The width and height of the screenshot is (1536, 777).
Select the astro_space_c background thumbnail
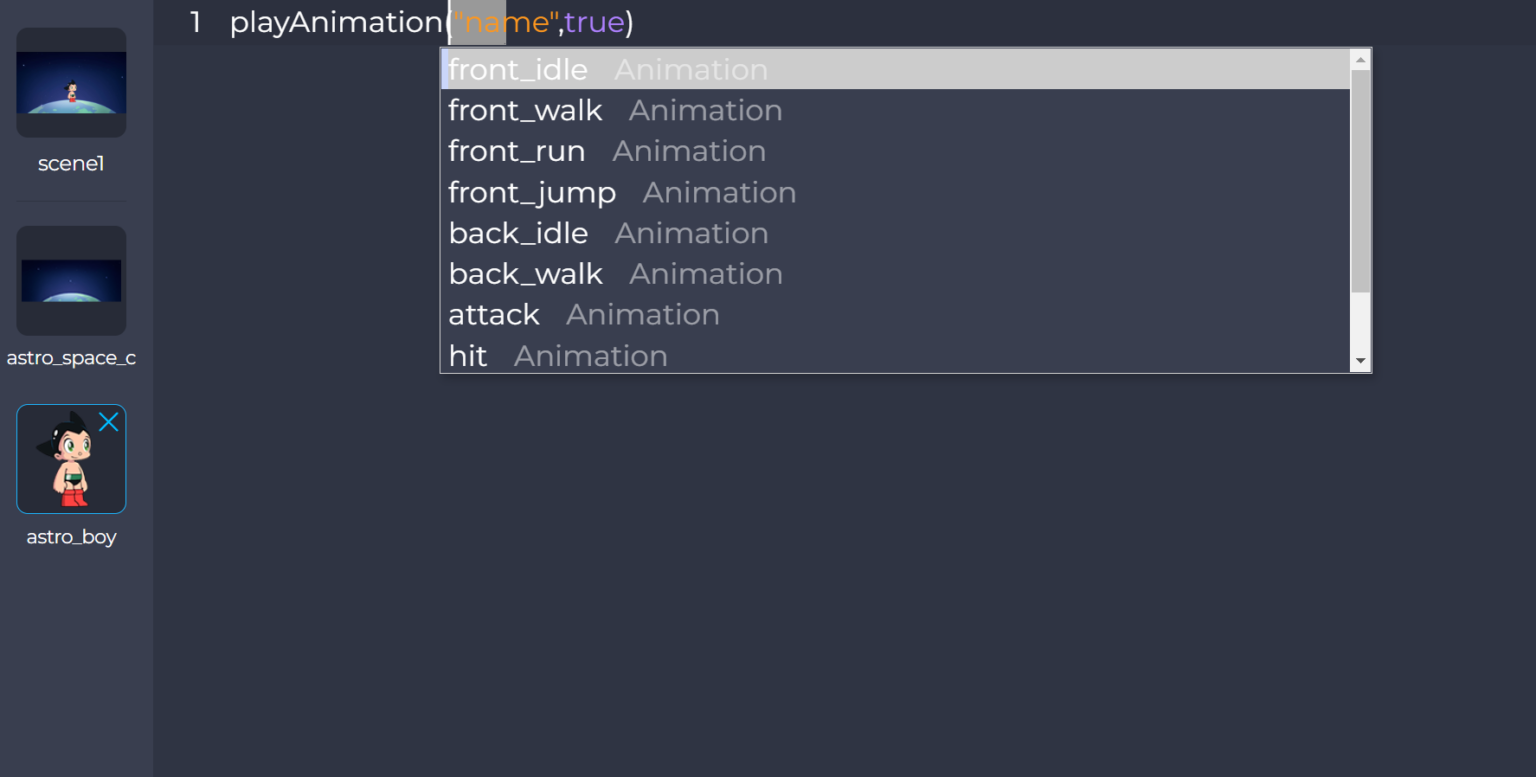(71, 281)
